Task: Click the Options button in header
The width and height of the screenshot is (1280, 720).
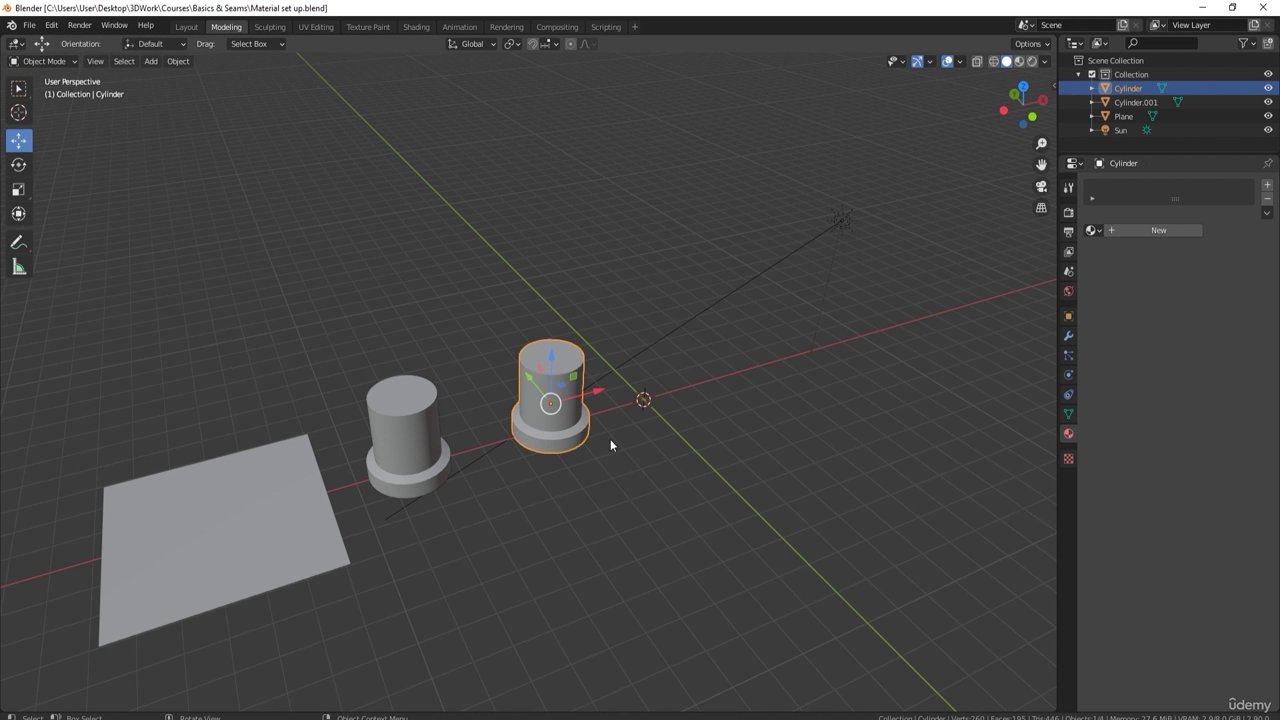Action: [x=1031, y=44]
